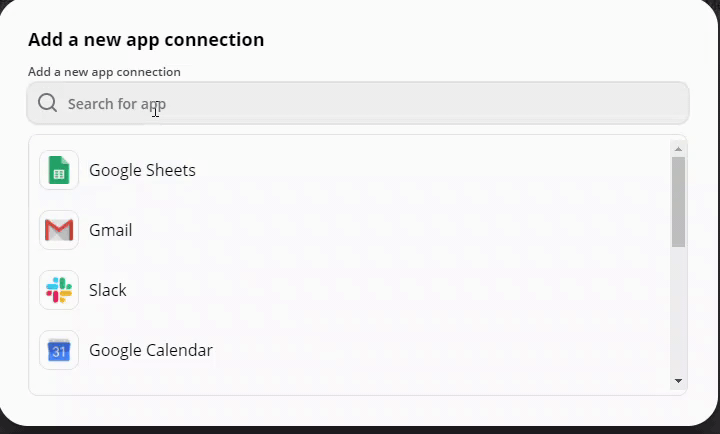Viewport: 720px width, 434px height.
Task: Connect Gmail by clicking its name
Action: 111,230
